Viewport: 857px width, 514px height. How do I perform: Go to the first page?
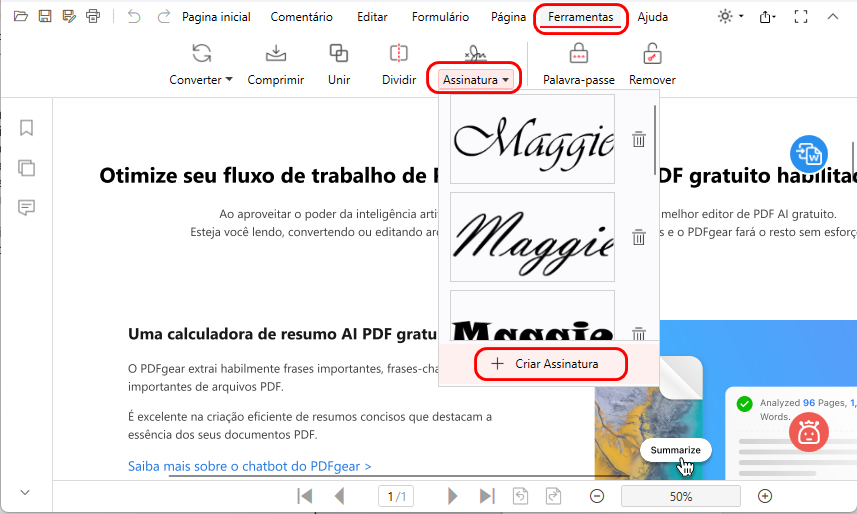[x=304, y=496]
